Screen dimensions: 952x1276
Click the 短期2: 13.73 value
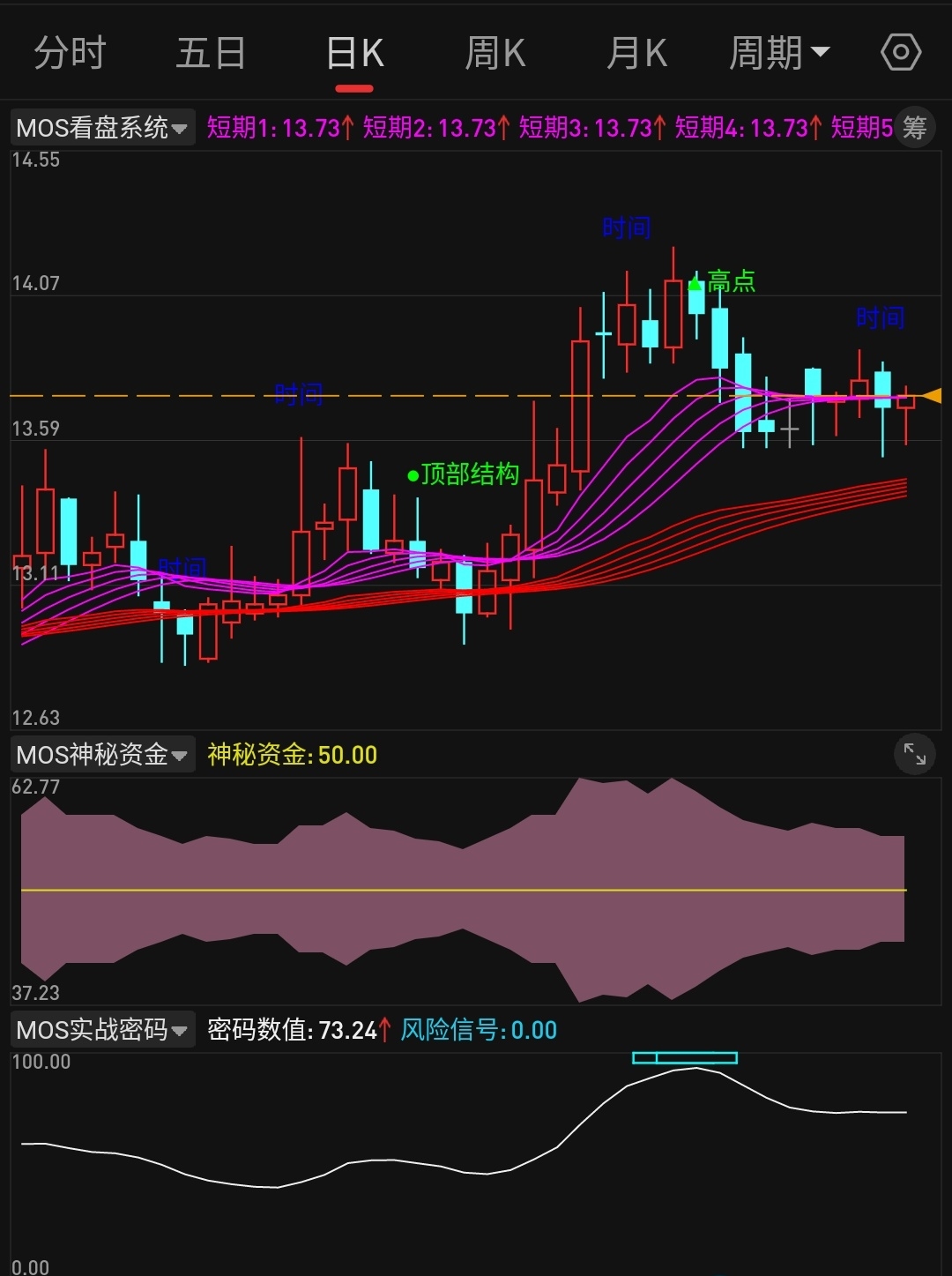tap(436, 128)
